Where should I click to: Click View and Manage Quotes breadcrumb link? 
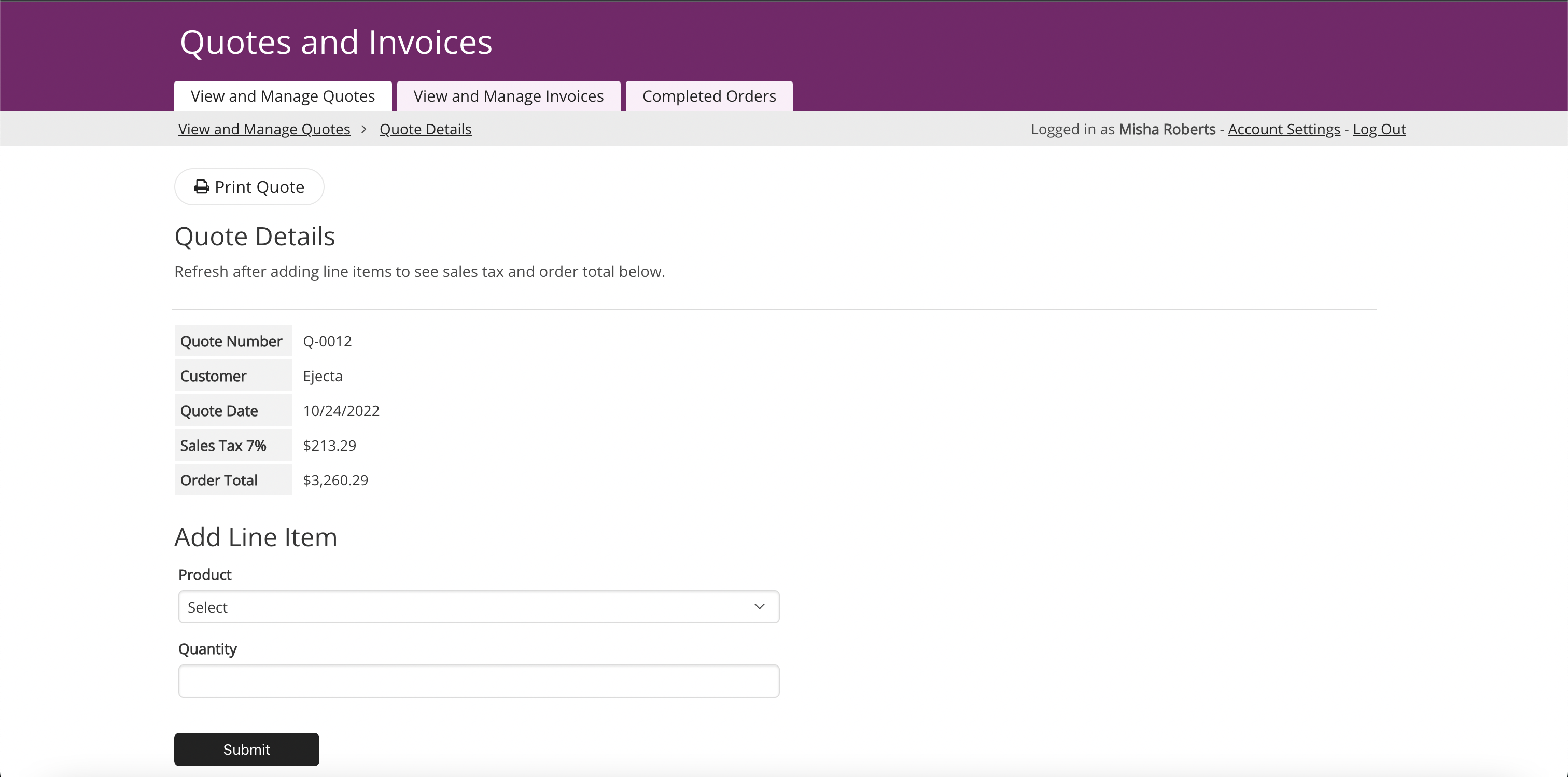[263, 129]
